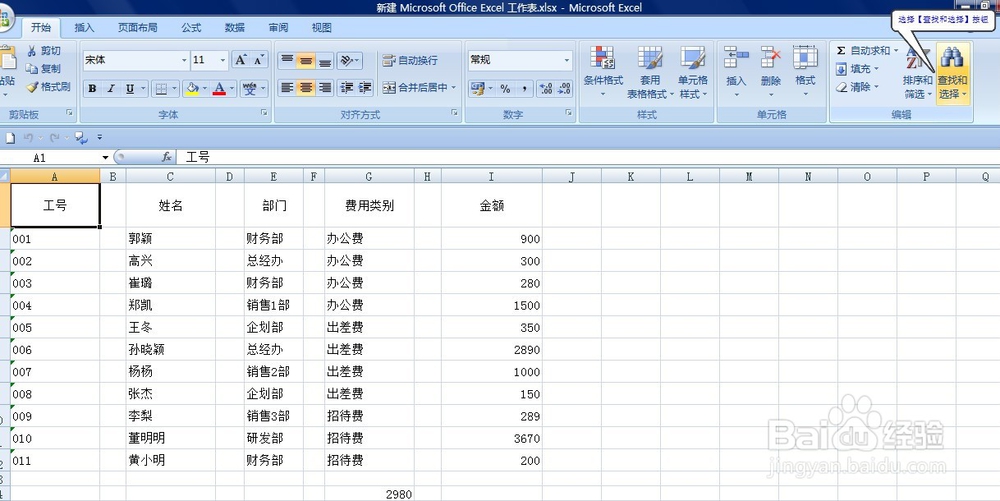
Task: Toggle middle vertical alignment
Action: [306, 60]
